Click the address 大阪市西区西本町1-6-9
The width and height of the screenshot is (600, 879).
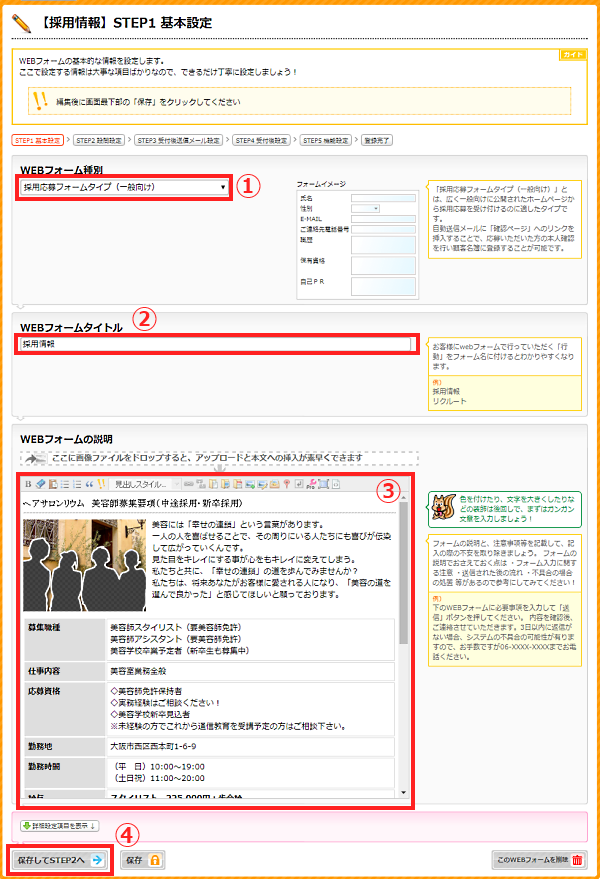pos(153,747)
